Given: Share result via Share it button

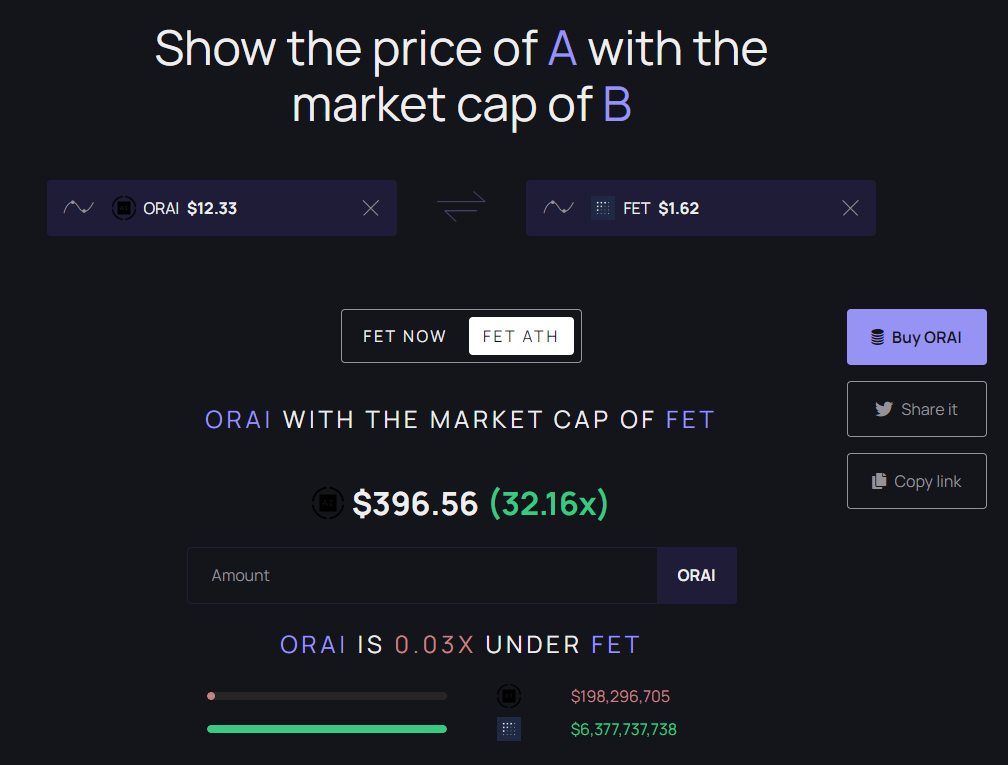Looking at the screenshot, I should point(917,409).
